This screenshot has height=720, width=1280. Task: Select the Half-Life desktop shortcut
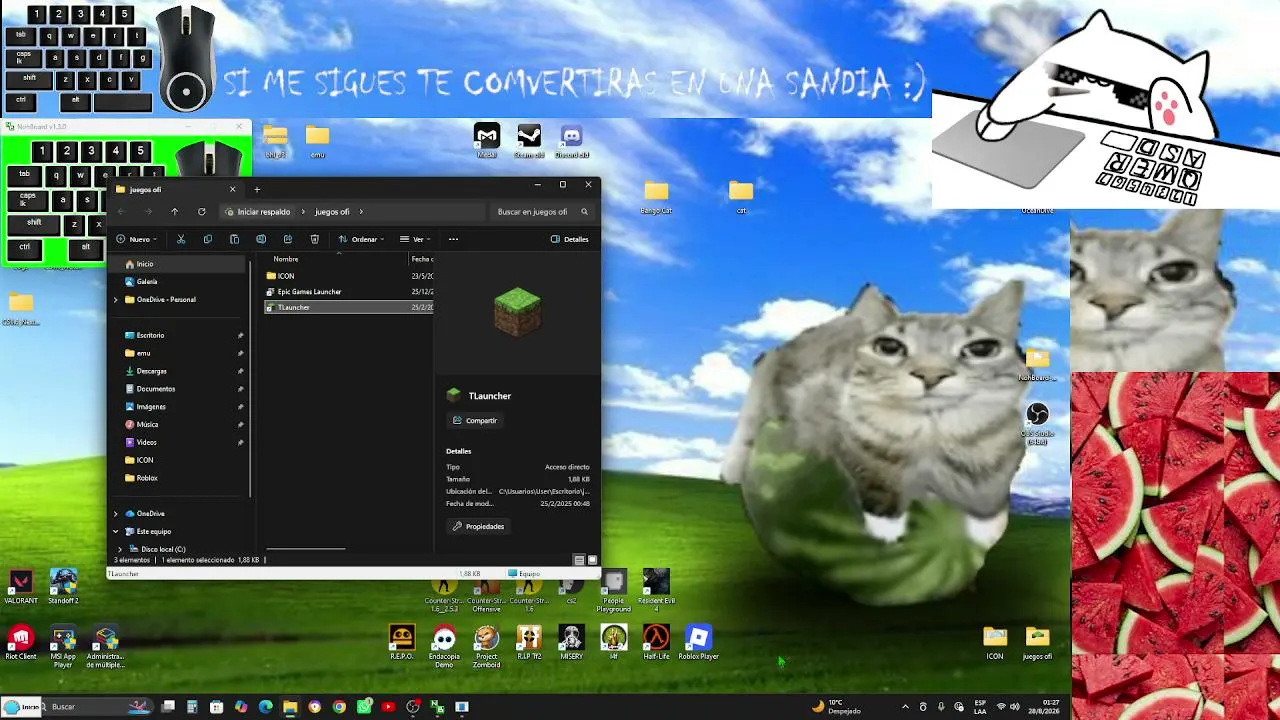656,643
